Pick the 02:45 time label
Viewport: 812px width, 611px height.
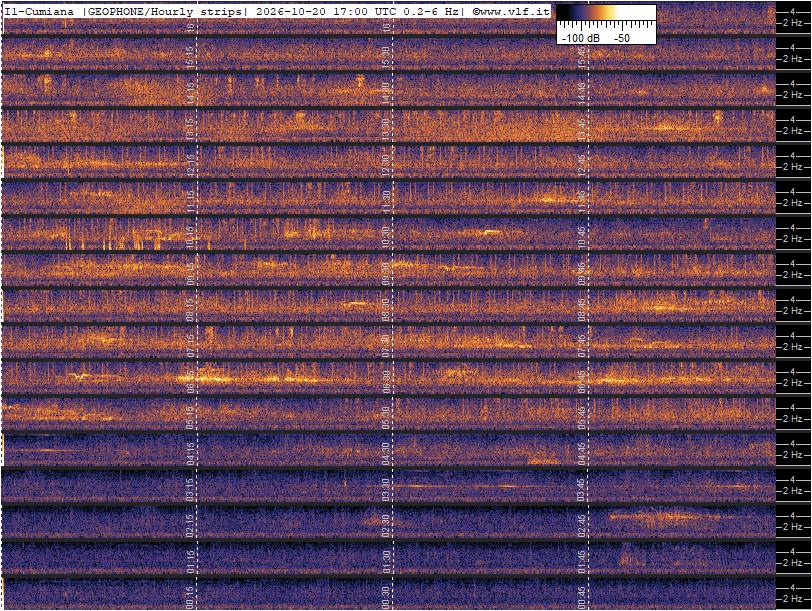click(582, 526)
